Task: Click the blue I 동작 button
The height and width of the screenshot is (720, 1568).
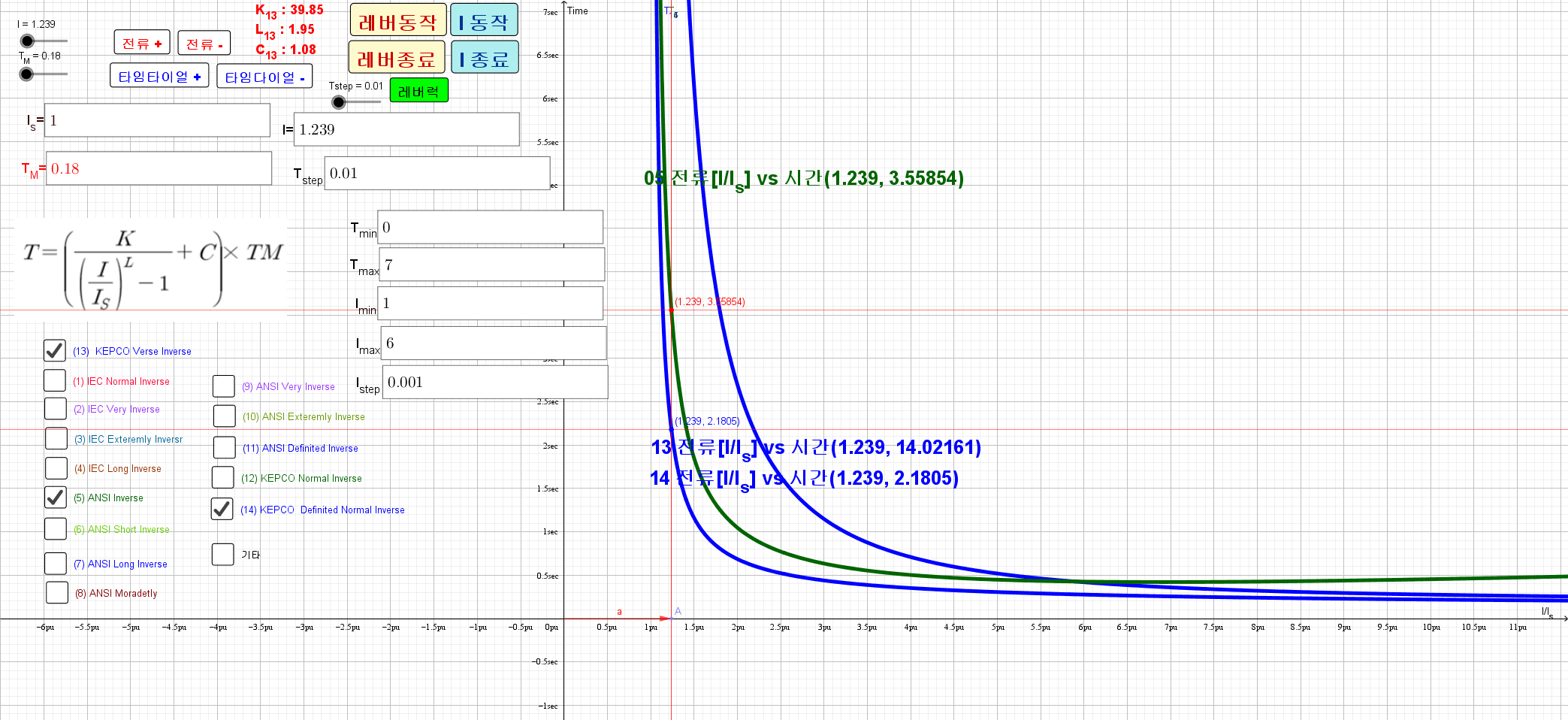Action: [x=484, y=20]
